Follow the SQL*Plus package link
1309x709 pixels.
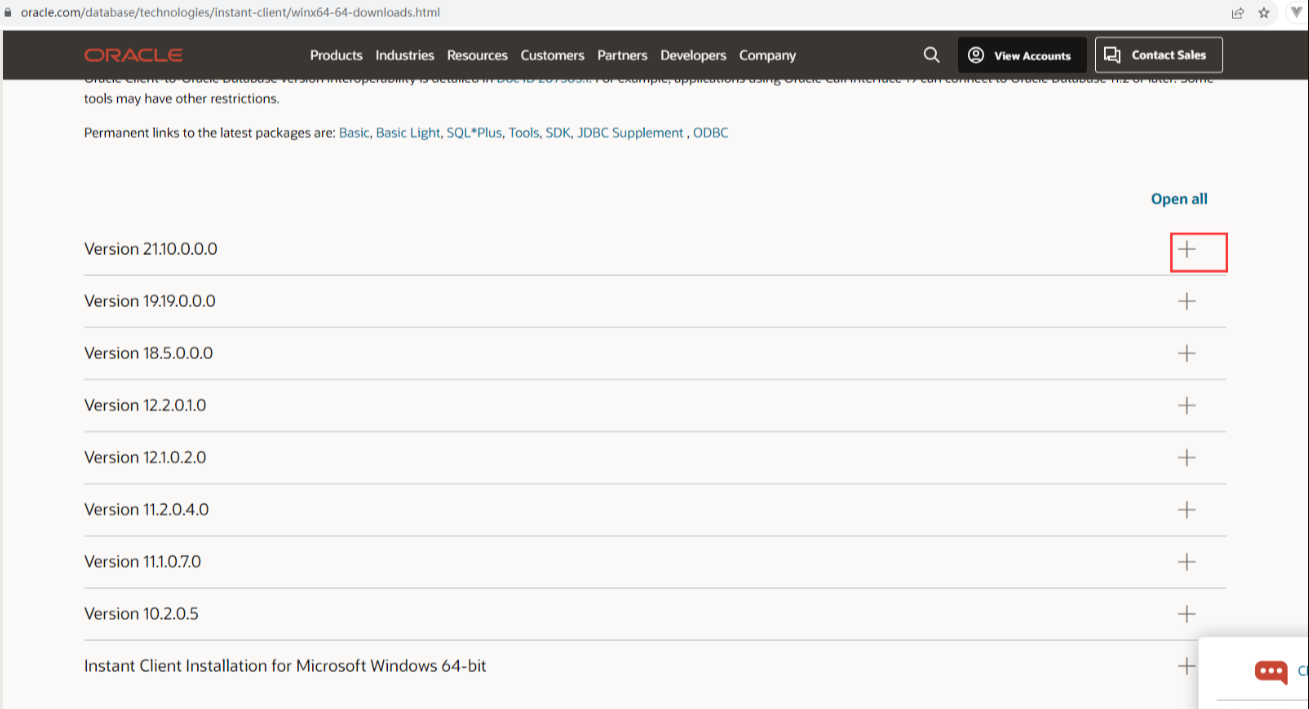pos(474,133)
